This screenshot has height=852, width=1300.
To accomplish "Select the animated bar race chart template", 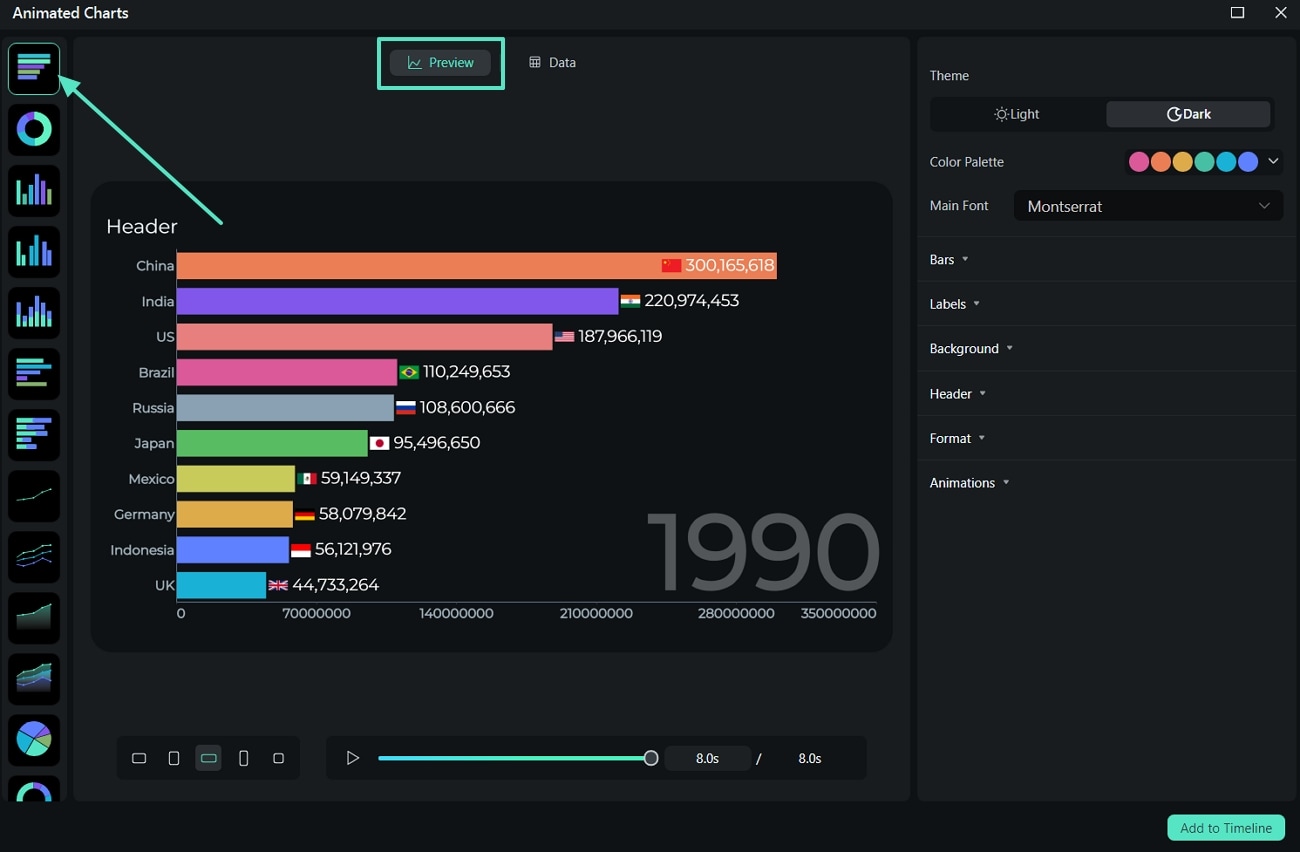I will 34,69.
